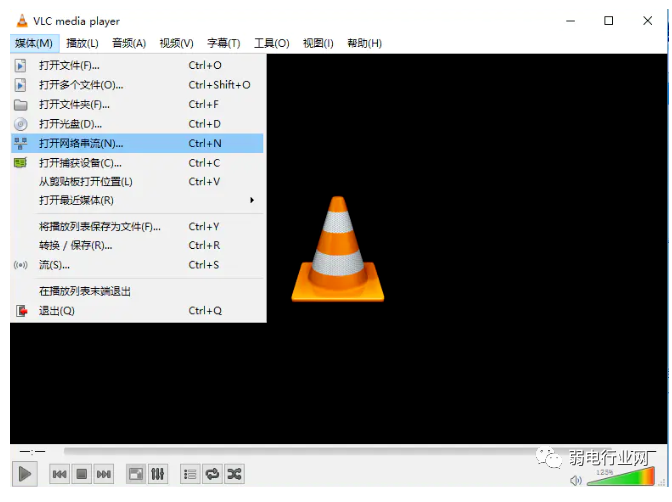Click 打开光盘(D)... disc icon

[x=20, y=124]
